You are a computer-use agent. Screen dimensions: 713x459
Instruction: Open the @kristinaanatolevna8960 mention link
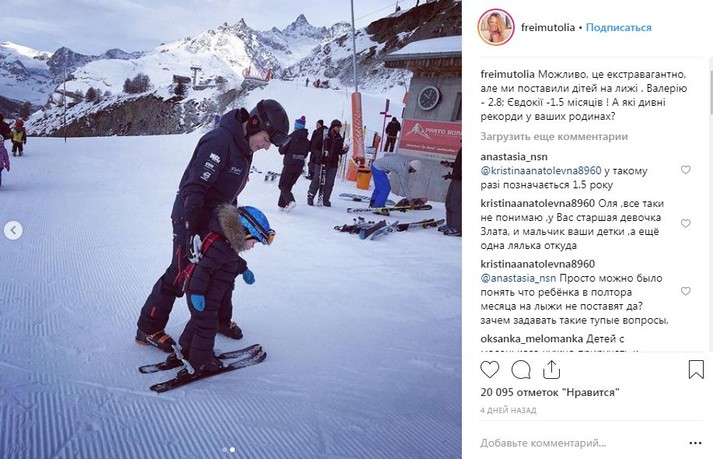point(541,171)
